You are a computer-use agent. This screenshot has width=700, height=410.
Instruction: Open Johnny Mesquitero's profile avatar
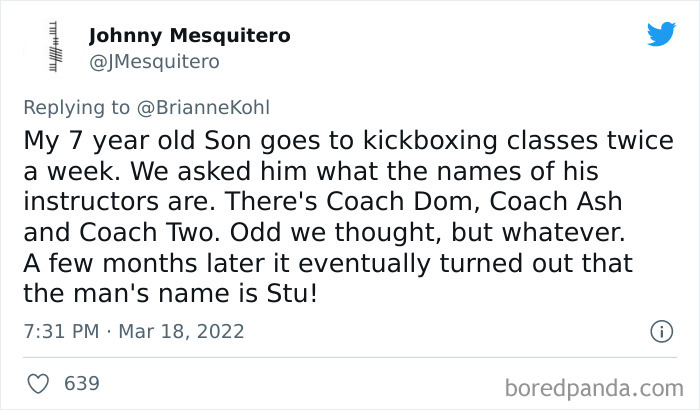[49, 48]
